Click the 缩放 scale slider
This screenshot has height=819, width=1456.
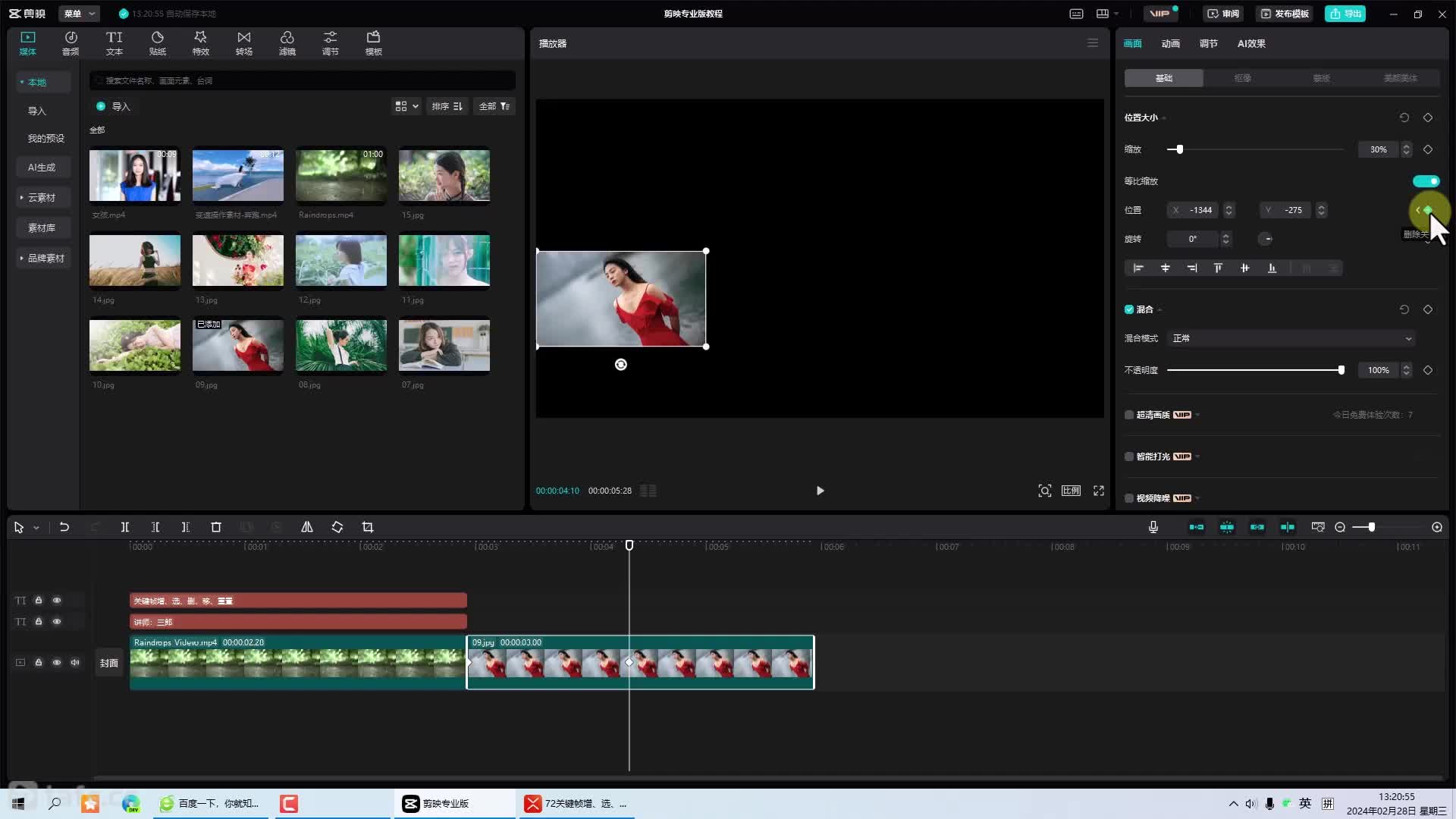[x=1257, y=149]
